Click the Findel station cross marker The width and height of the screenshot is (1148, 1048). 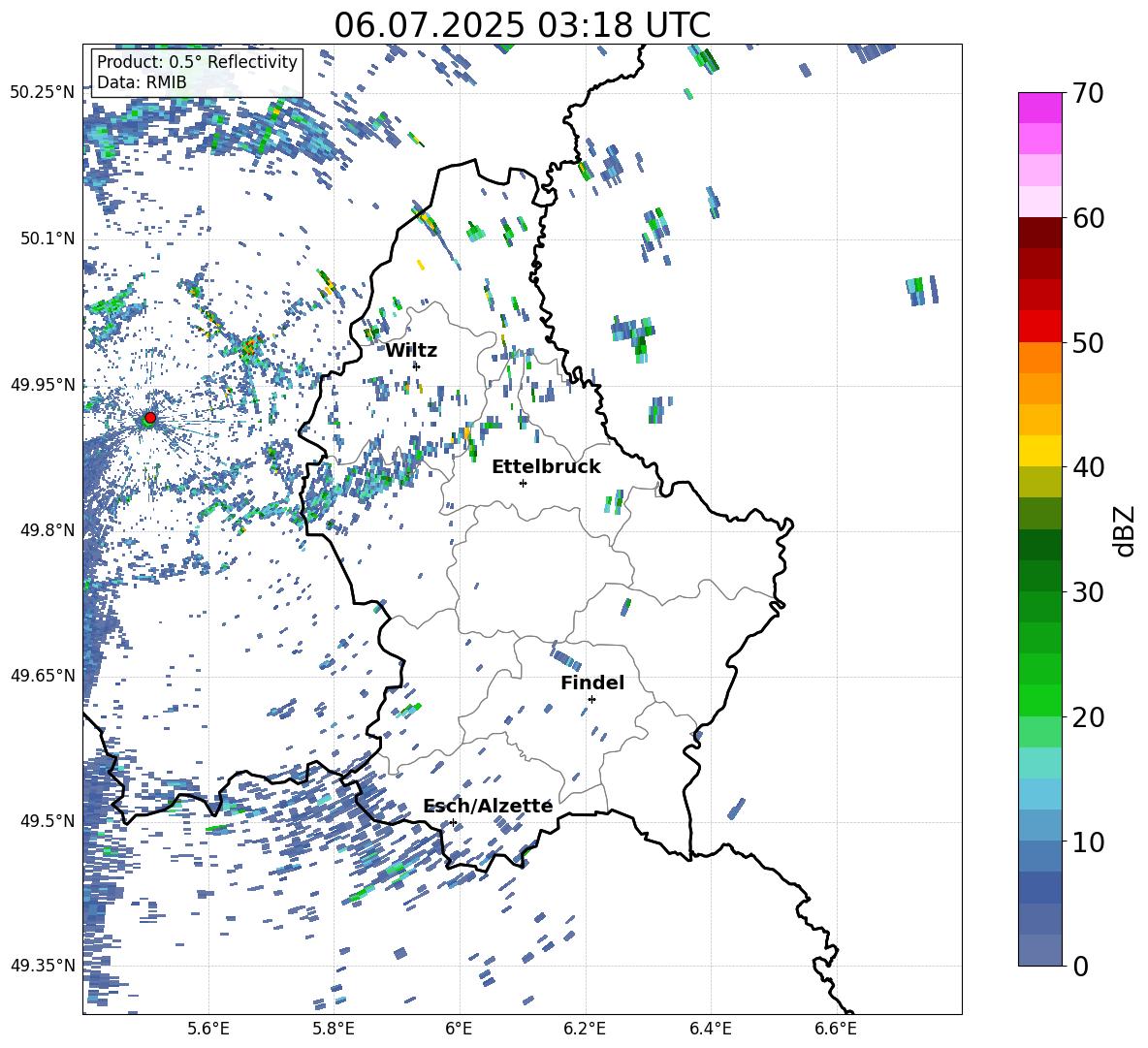[x=591, y=700]
